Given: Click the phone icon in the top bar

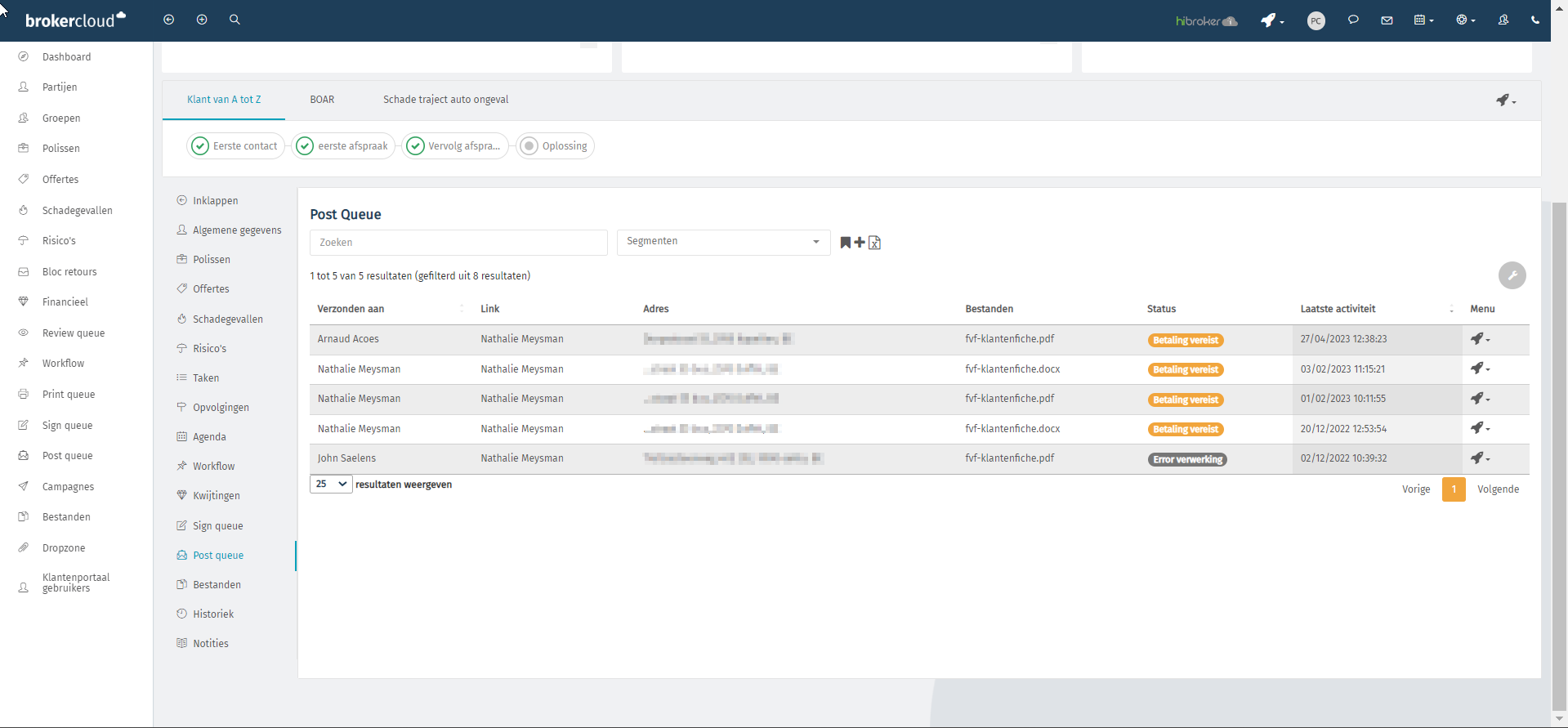Looking at the screenshot, I should [x=1535, y=20].
